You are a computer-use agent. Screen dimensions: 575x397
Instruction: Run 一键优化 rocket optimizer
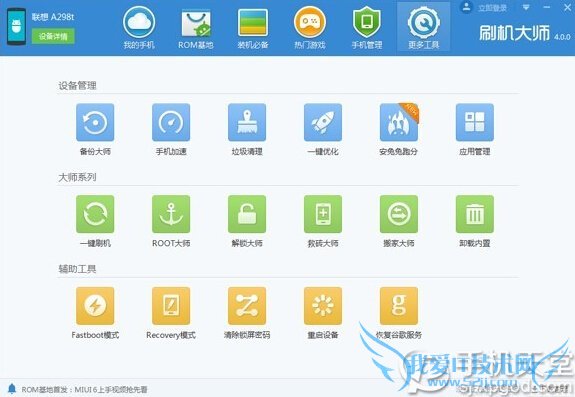tap(323, 122)
